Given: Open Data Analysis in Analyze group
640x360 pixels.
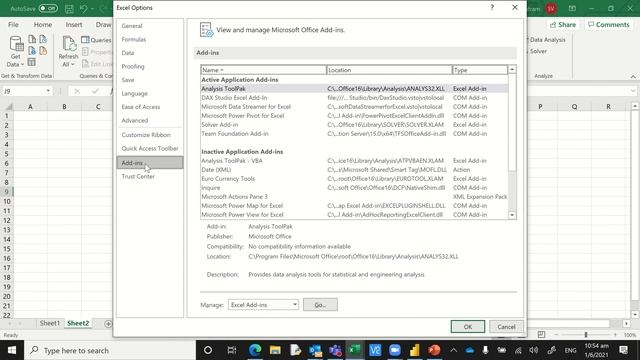Looking at the screenshot, I should click(547, 40).
